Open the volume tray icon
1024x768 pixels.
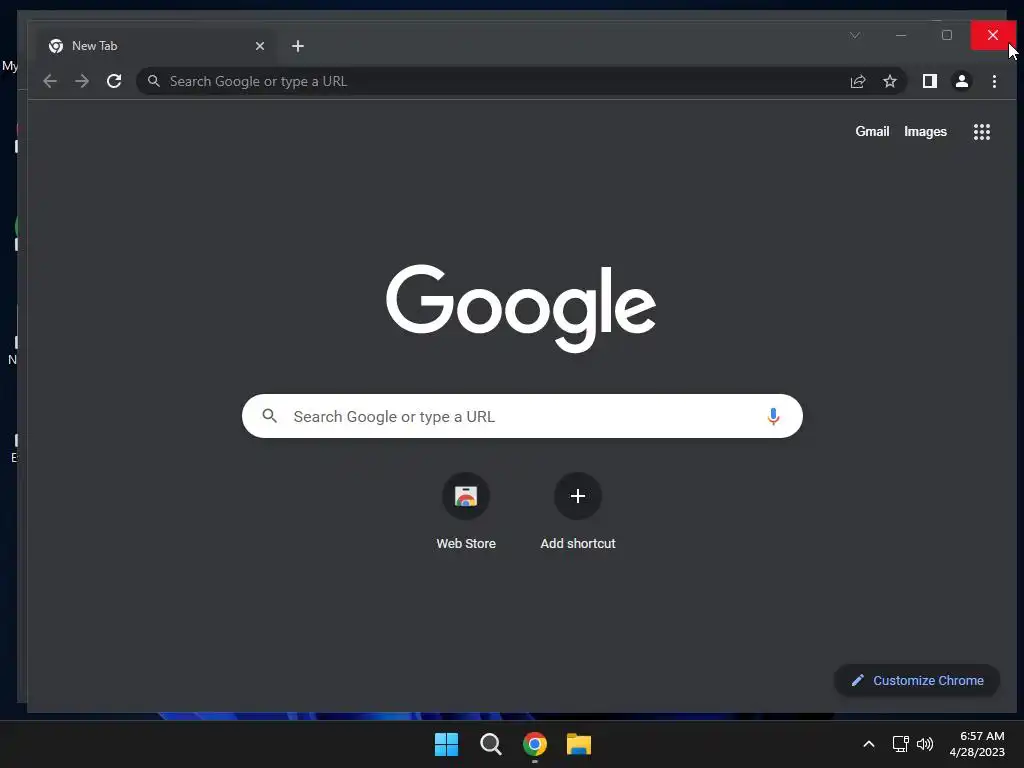pos(925,744)
